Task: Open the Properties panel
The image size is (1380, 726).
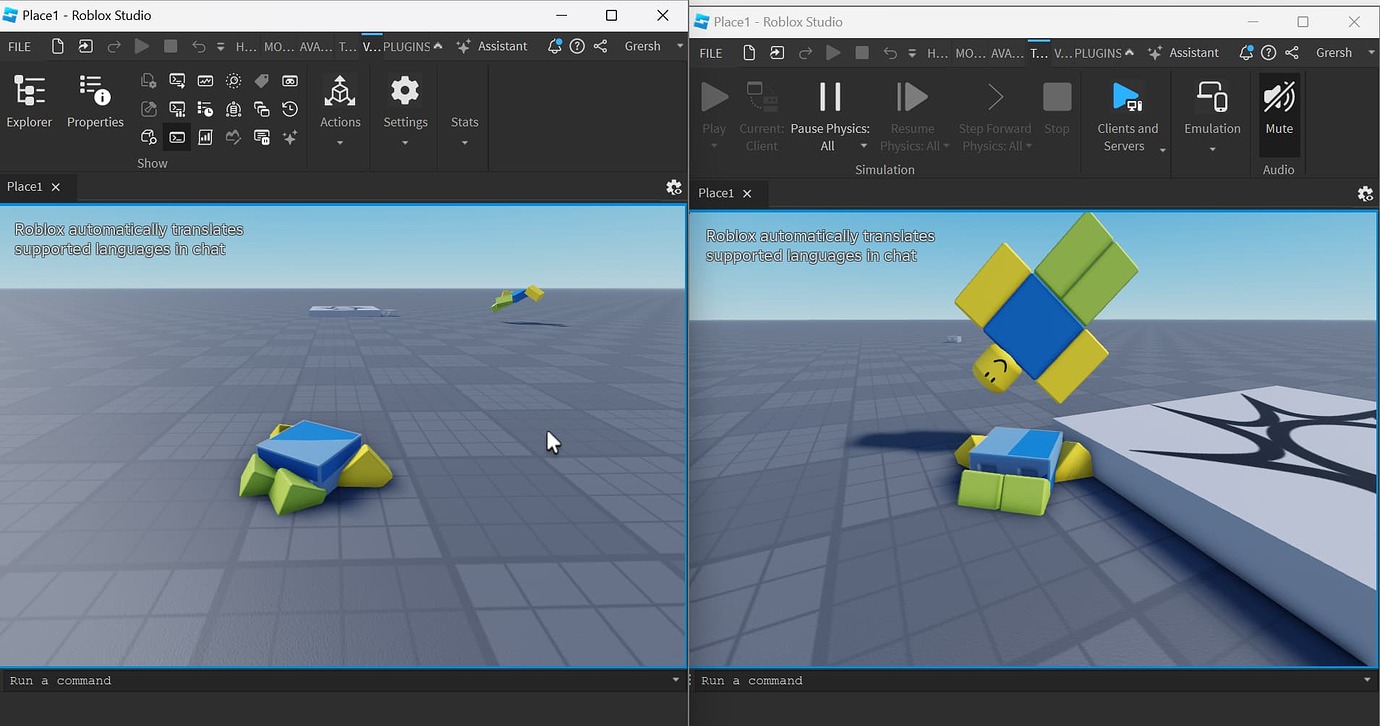Action: tap(94, 100)
